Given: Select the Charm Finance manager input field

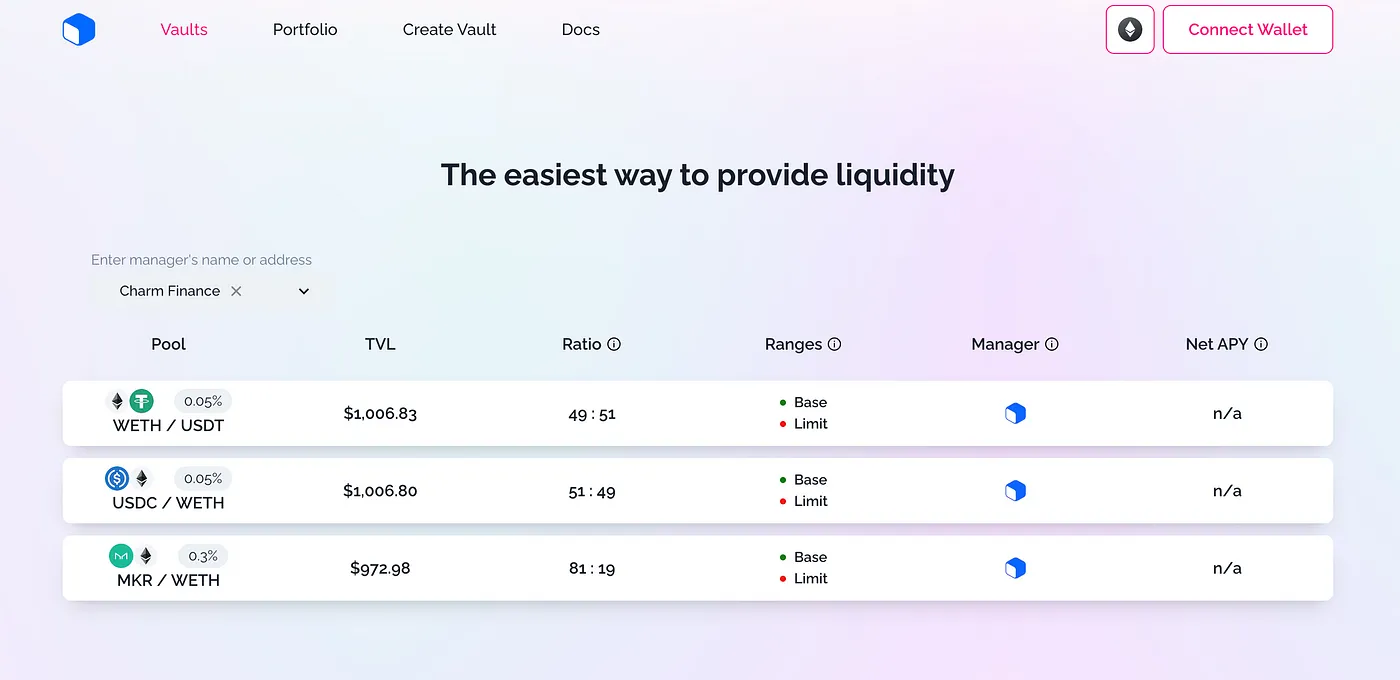Looking at the screenshot, I should coord(170,291).
